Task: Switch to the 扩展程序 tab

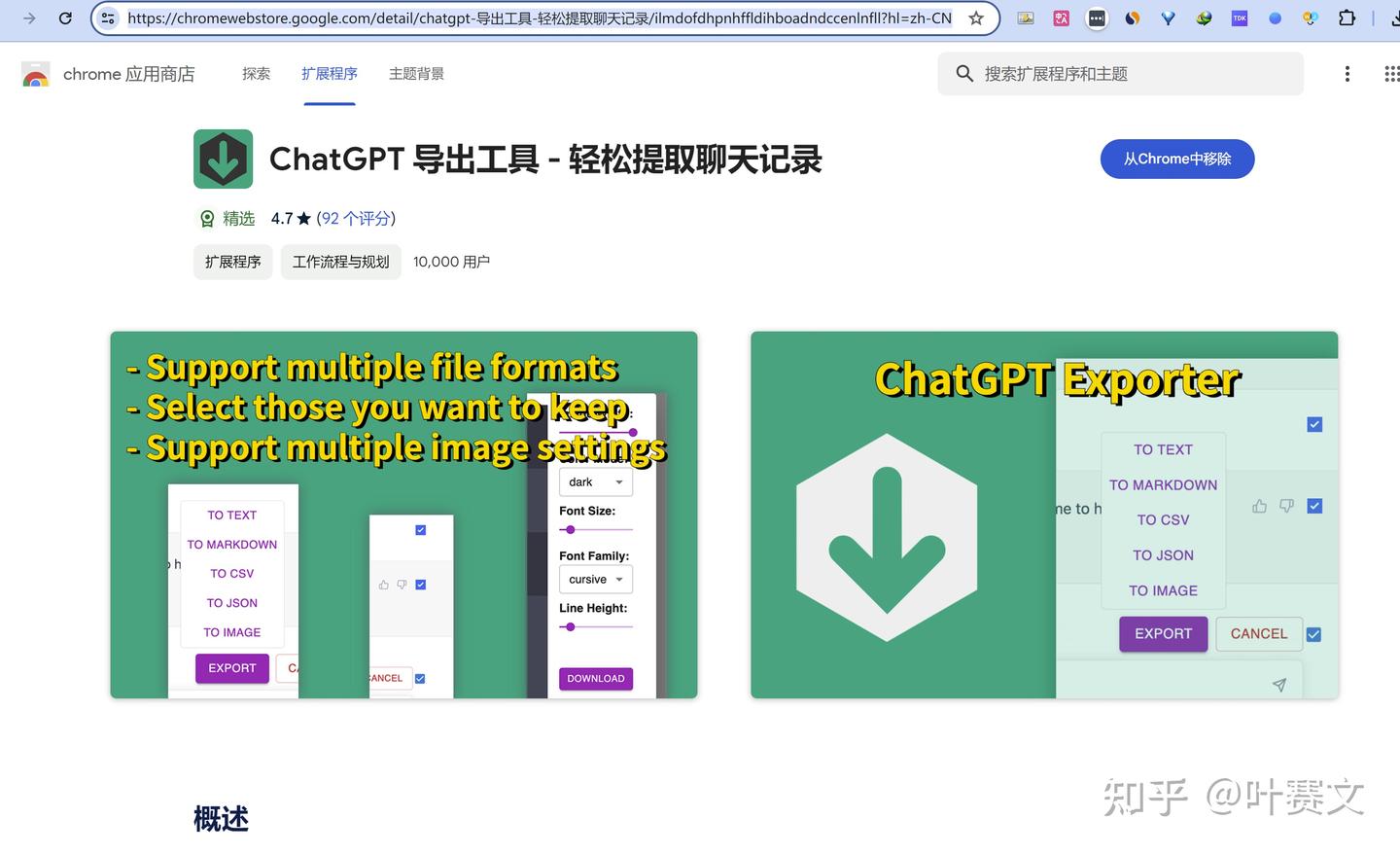Action: click(x=330, y=73)
